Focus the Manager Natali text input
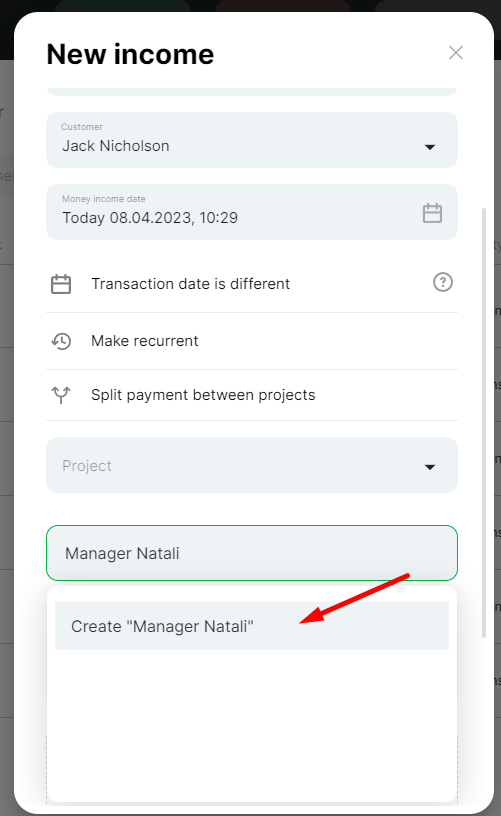This screenshot has height=816, width=501. pos(252,553)
